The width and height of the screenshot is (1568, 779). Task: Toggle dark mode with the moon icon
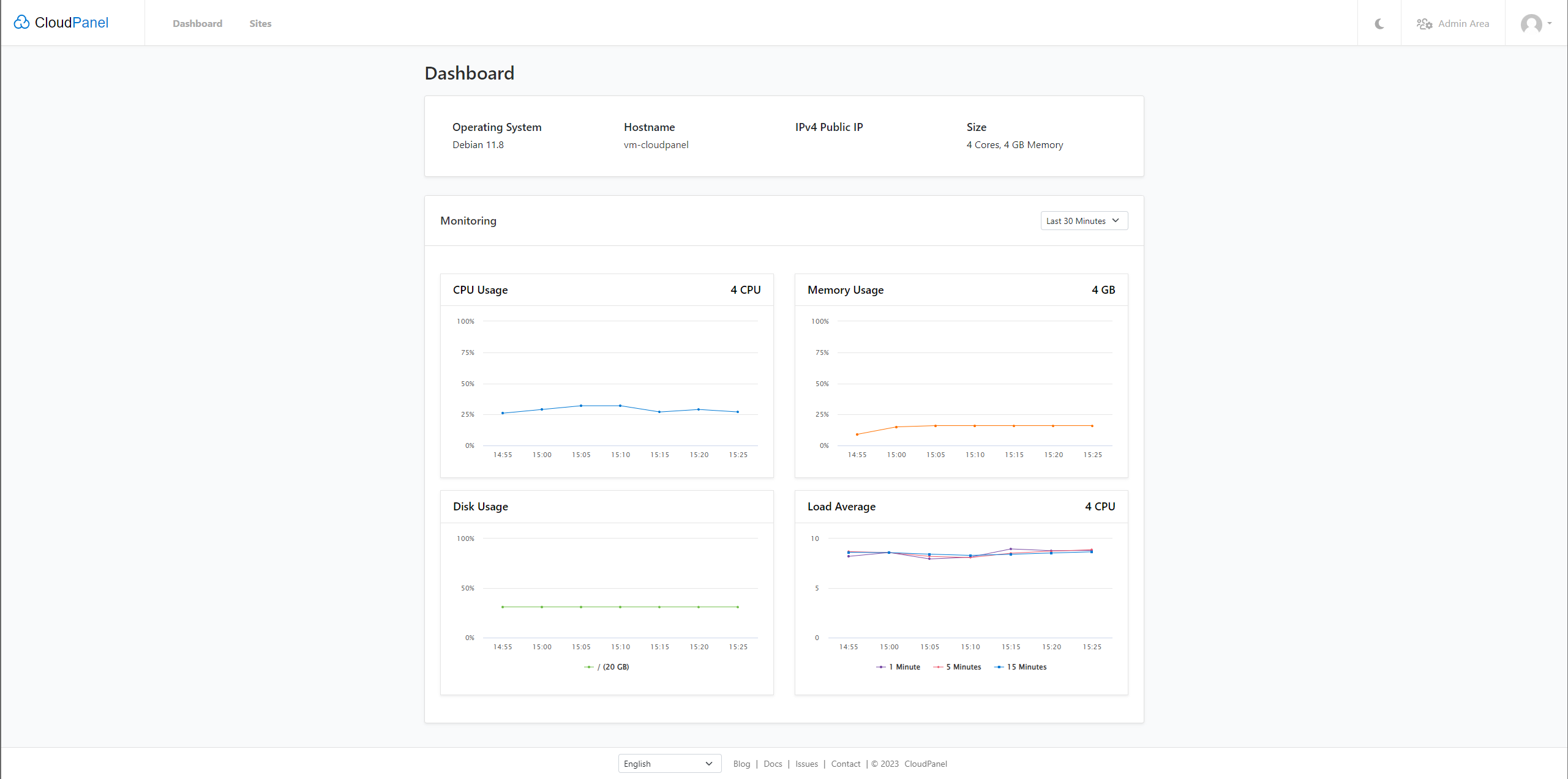(x=1379, y=24)
